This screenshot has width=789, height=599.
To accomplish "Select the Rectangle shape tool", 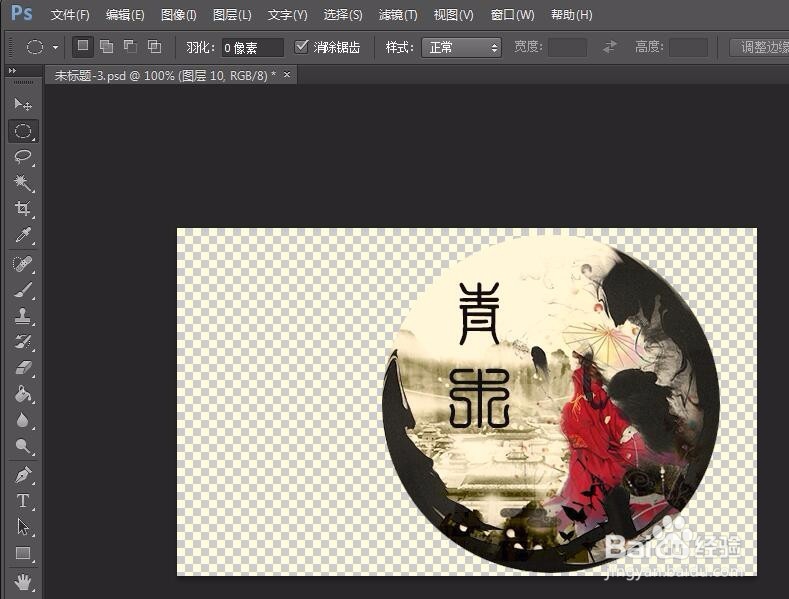I will 23,553.
